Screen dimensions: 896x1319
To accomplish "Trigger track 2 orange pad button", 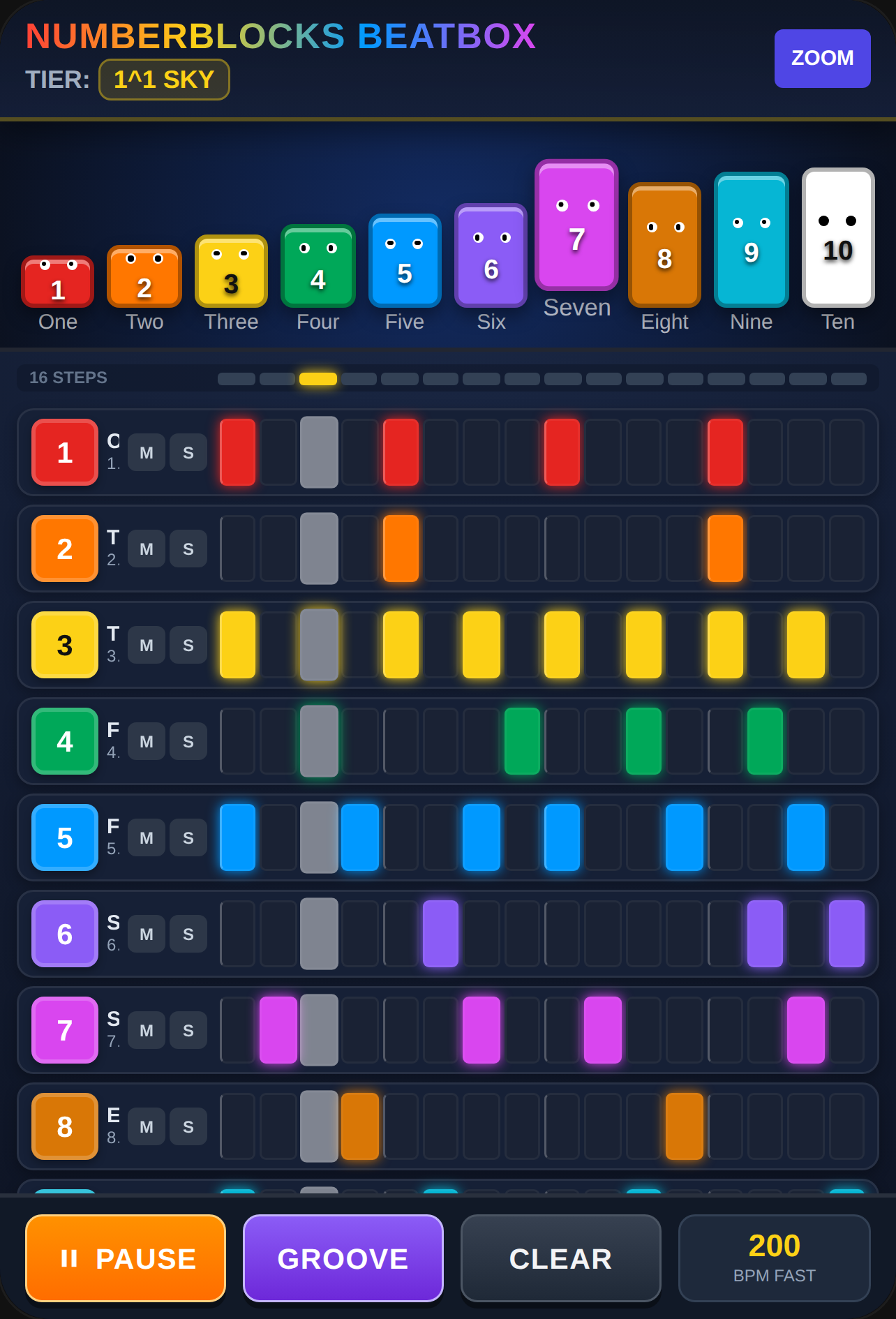I will tap(65, 549).
